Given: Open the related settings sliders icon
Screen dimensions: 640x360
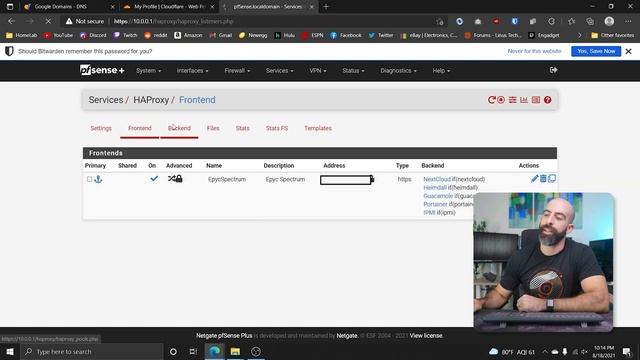Looking at the screenshot, I should pos(512,100).
